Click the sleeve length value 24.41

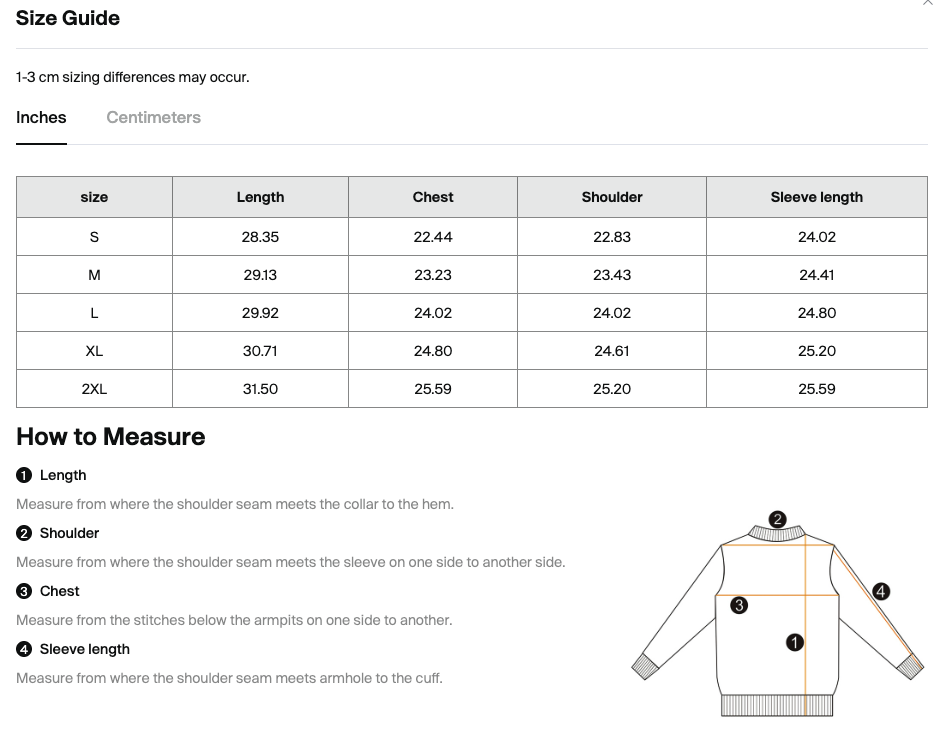817,275
